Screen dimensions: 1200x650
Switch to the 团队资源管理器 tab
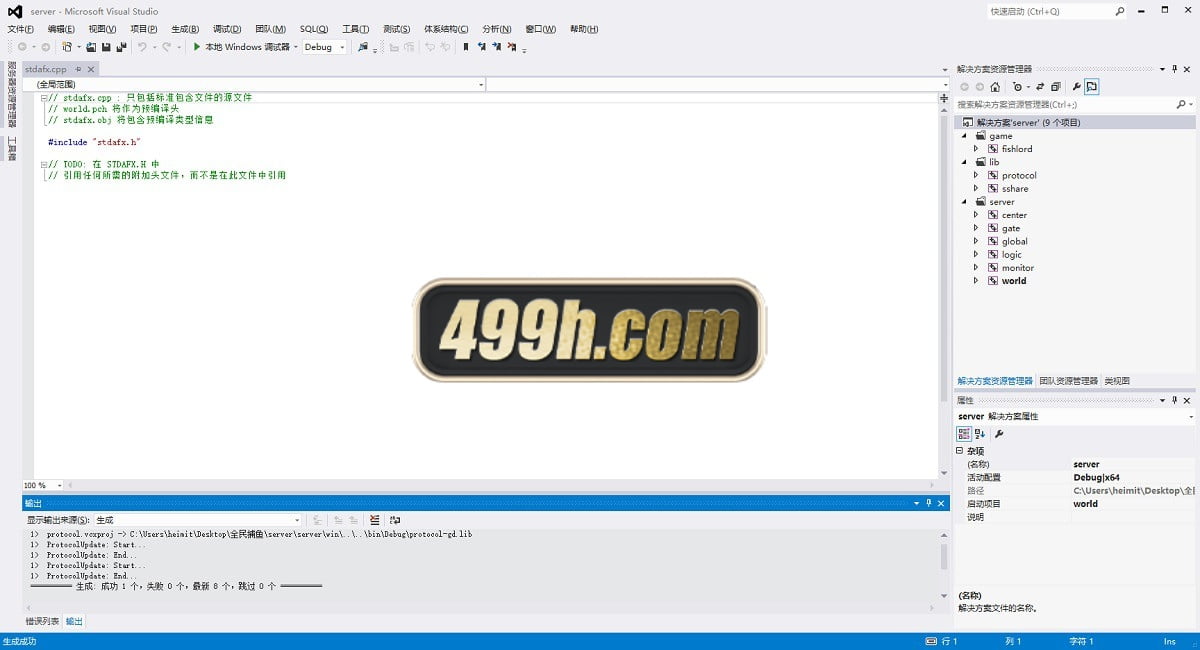pyautogui.click(x=1068, y=381)
